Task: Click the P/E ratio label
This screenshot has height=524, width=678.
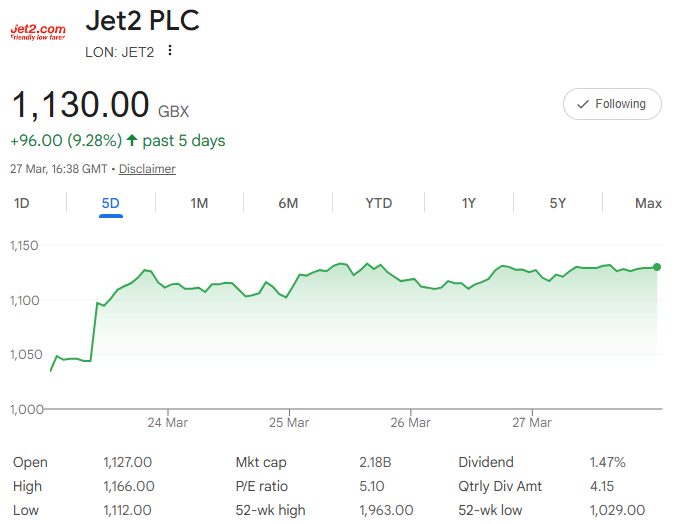Action: pos(263,486)
